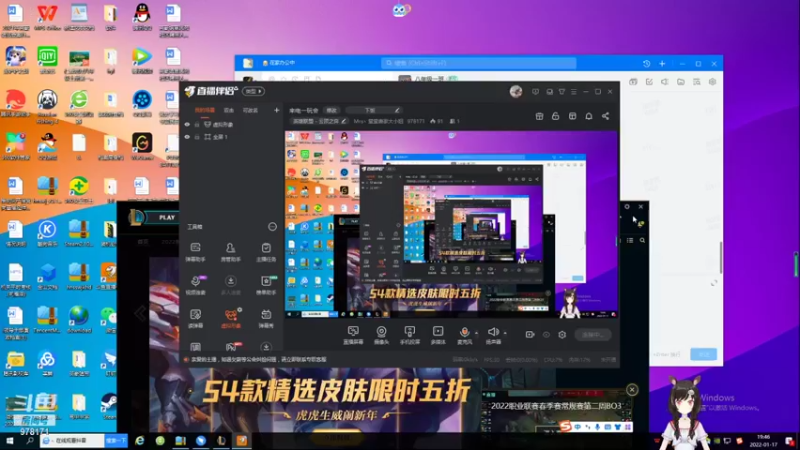Viewport: 800px width, 450px height.
Task: Open the Windows Start menu
Action: (x=9, y=440)
